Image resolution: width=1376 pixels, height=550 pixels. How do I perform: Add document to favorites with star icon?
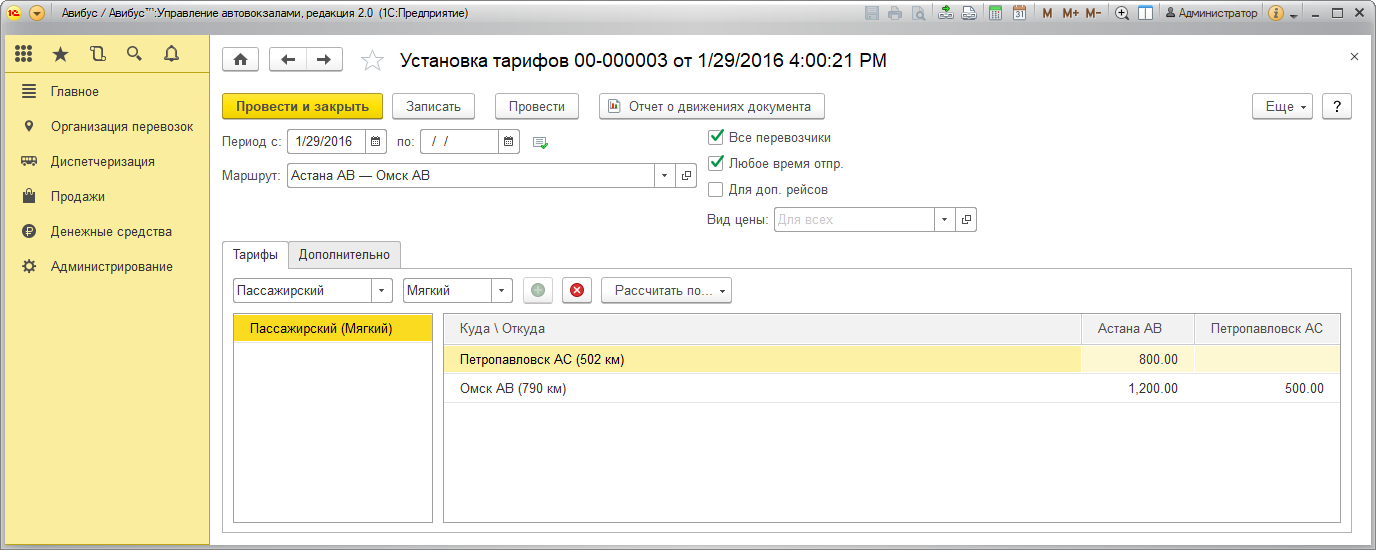[372, 61]
